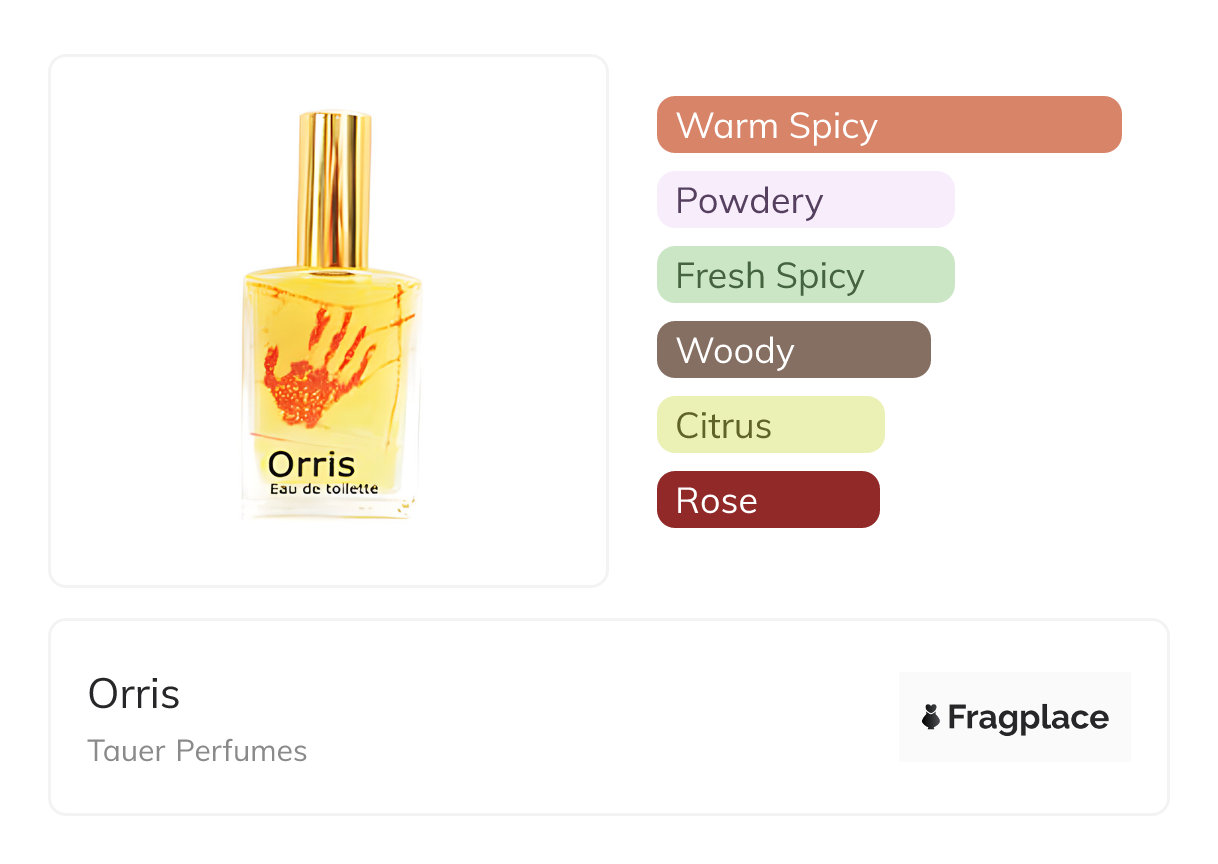Click the Fragplace wordmark text
Image resolution: width=1218 pixels, height=864 pixels.
coord(1028,717)
